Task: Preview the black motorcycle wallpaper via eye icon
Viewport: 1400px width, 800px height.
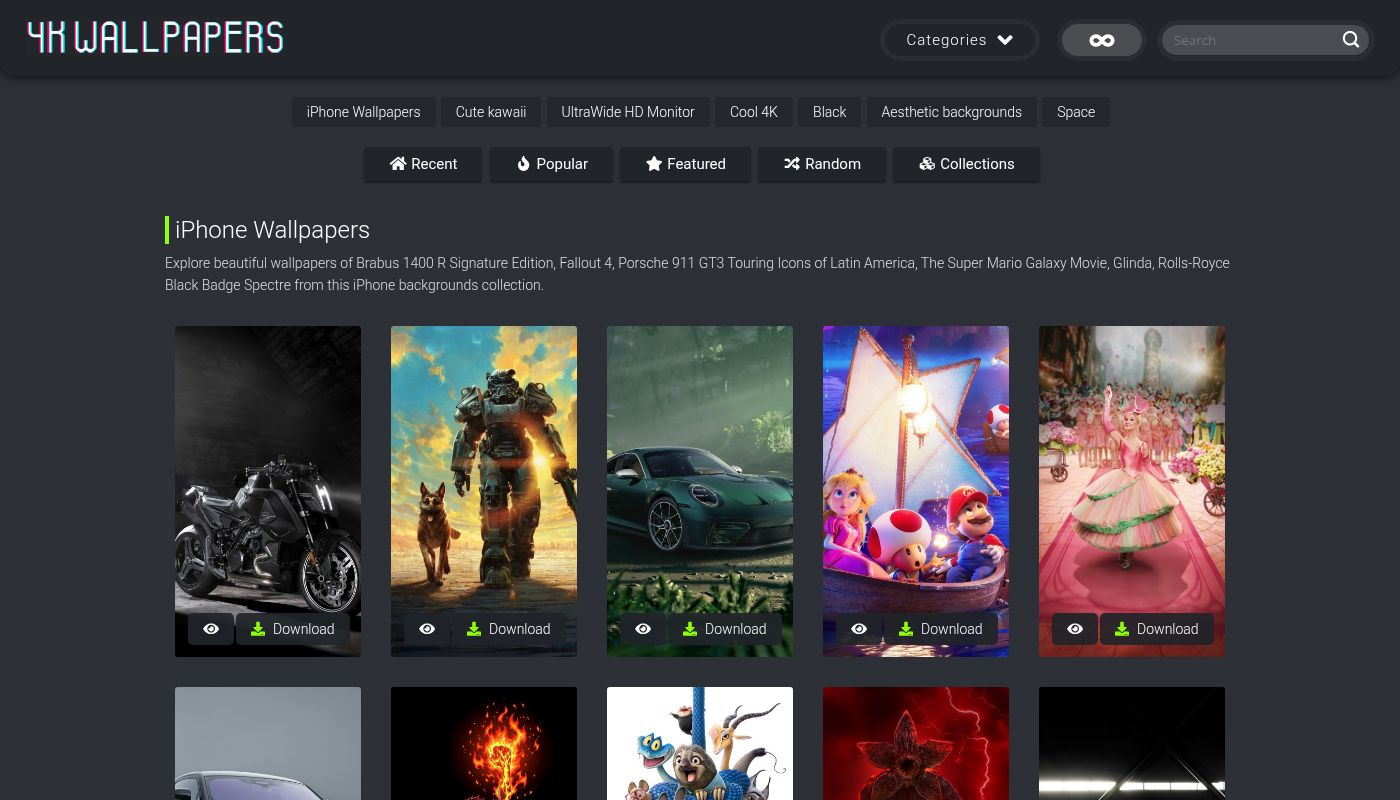Action: point(211,629)
